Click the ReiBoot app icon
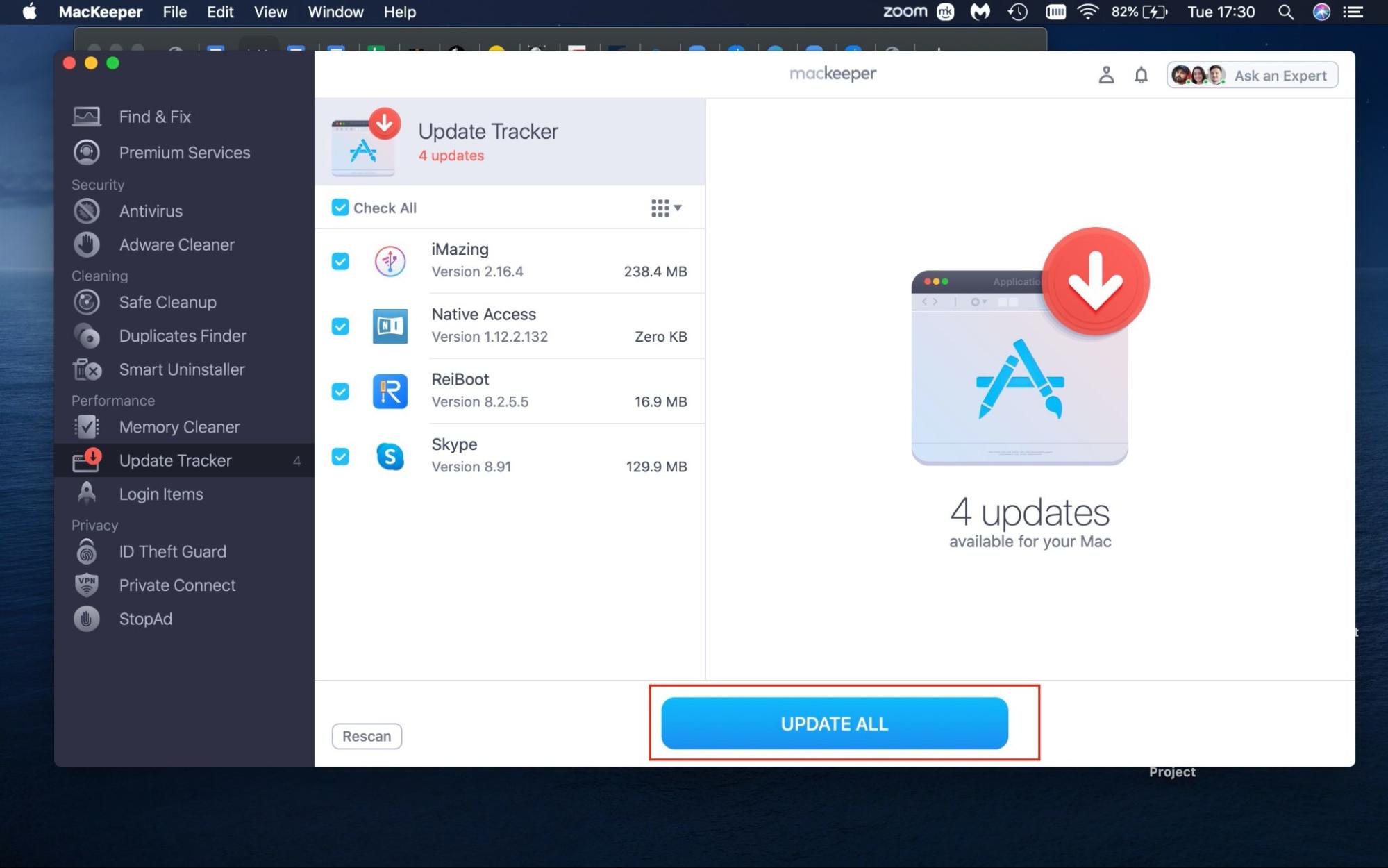Screen dimensions: 1388x868 pyautogui.click(x=390, y=392)
